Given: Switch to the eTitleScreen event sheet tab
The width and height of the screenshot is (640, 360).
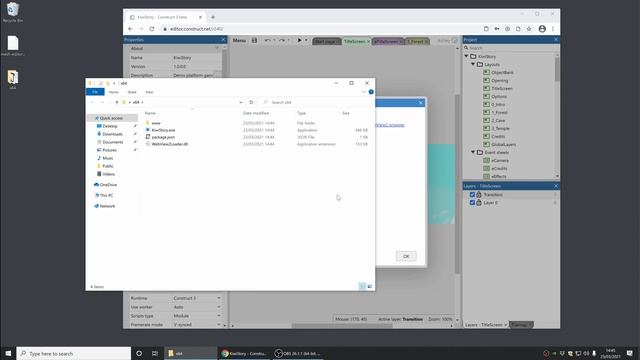Looking at the screenshot, I should (388, 41).
